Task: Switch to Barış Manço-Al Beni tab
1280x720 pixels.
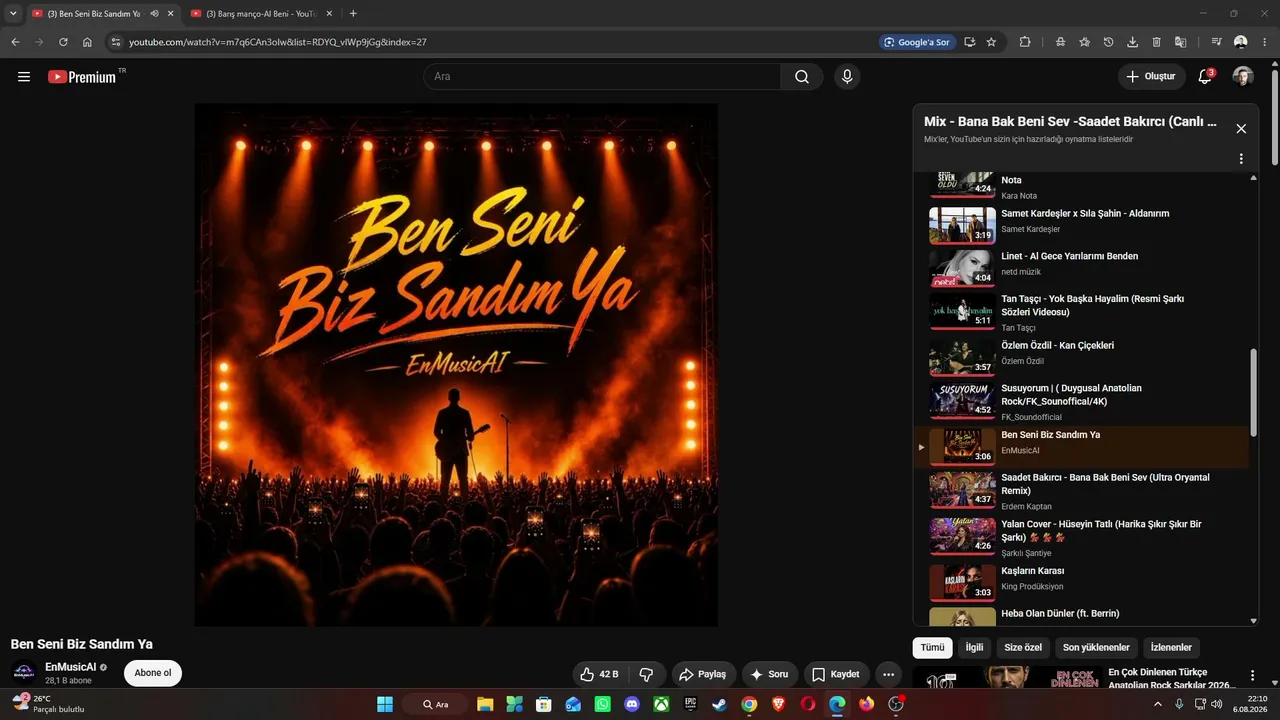Action: click(261, 13)
